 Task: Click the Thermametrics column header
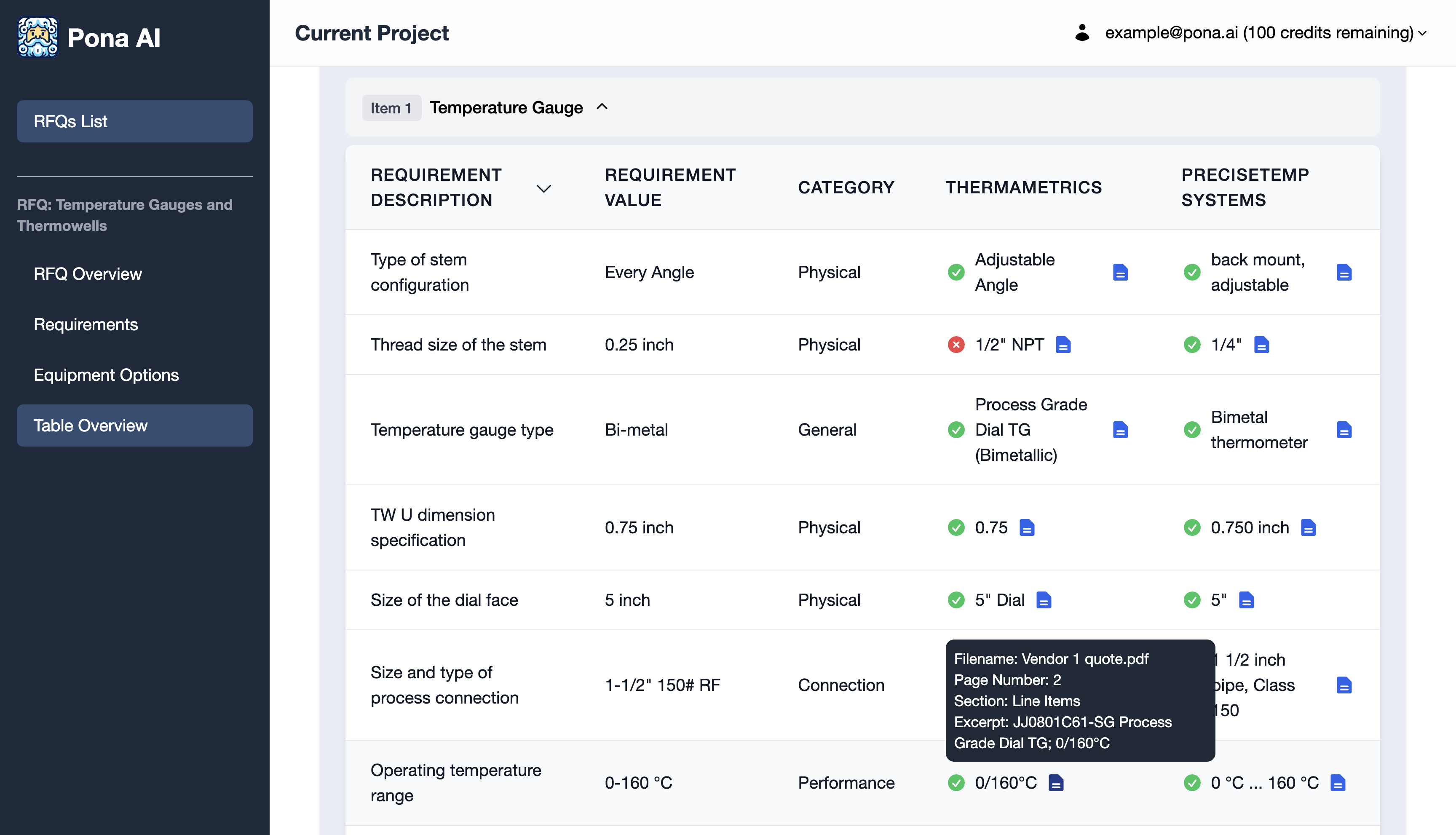tap(1024, 187)
